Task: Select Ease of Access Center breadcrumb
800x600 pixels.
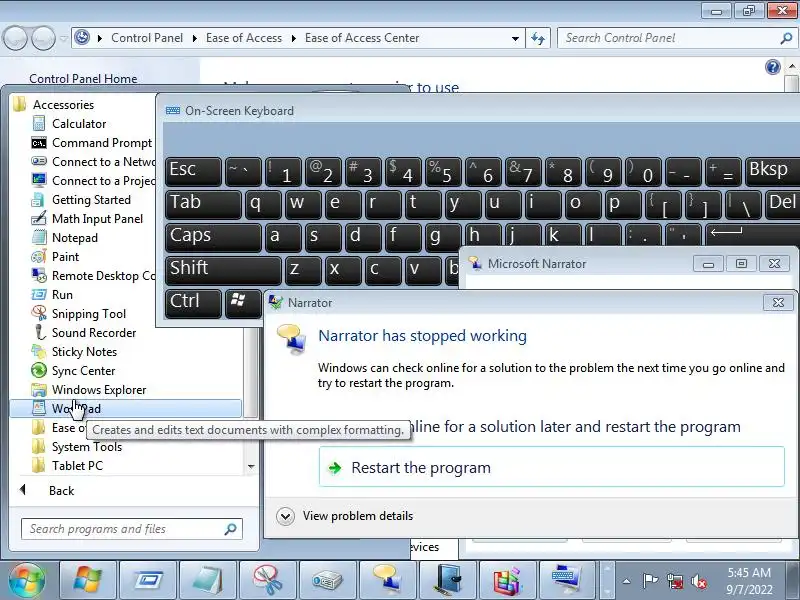Action: click(x=362, y=38)
